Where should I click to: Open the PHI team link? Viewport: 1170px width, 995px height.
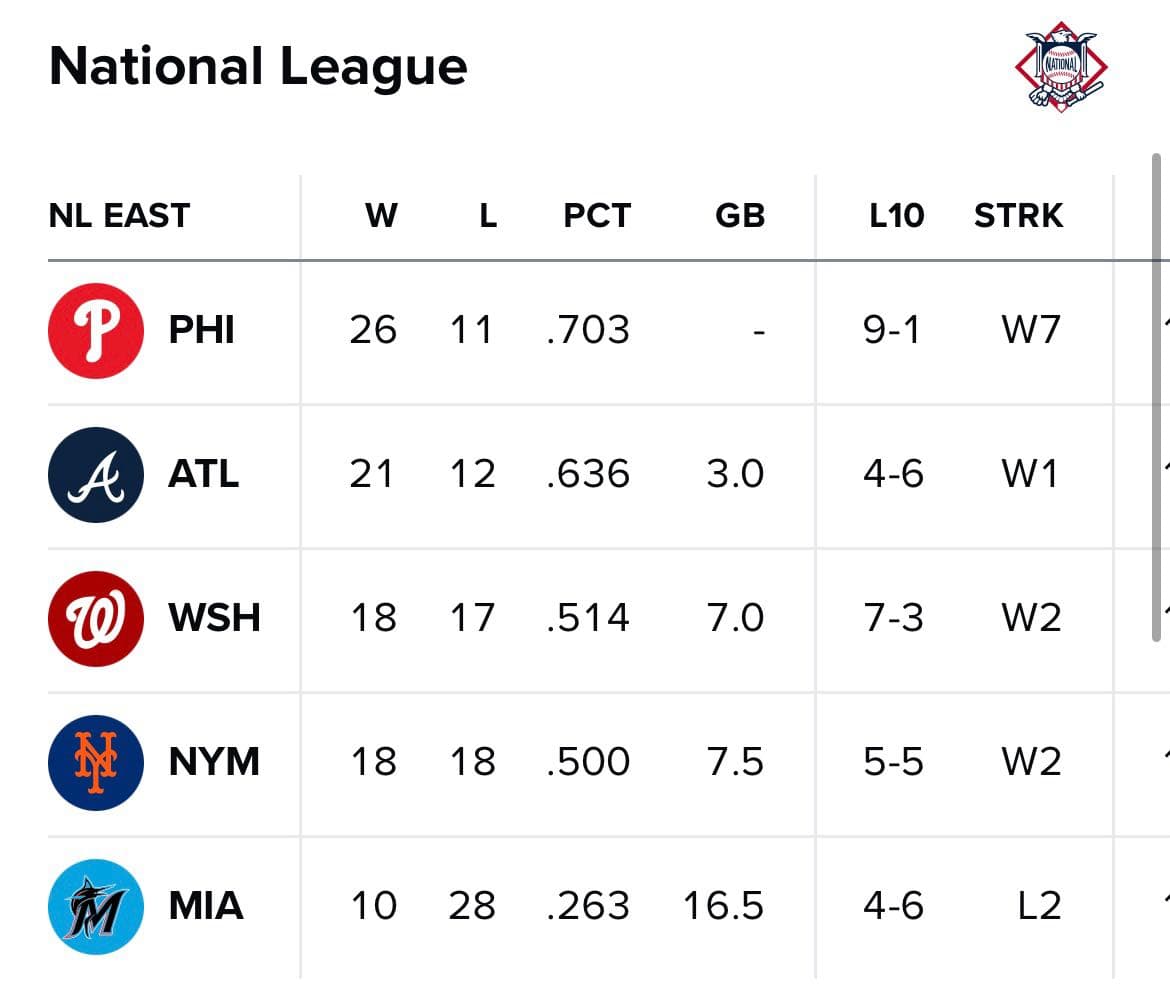[202, 330]
